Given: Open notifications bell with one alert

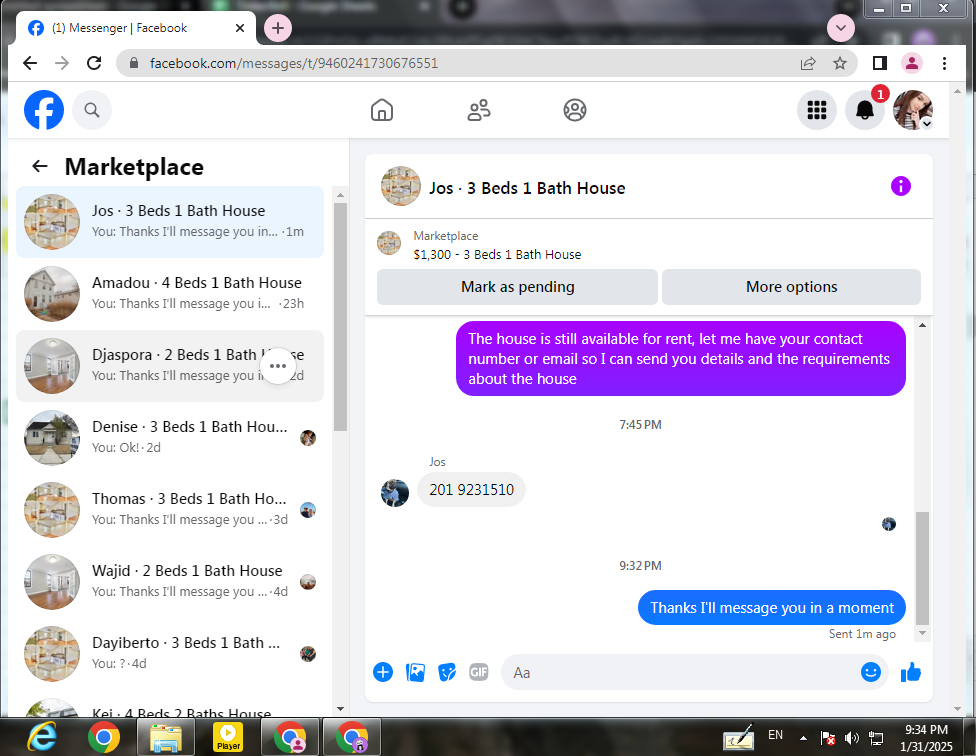Looking at the screenshot, I should (865, 110).
